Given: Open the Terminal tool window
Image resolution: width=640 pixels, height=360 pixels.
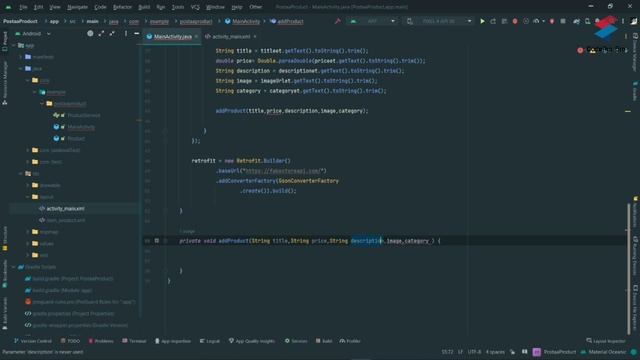Looking at the screenshot, I should tap(134, 341).
